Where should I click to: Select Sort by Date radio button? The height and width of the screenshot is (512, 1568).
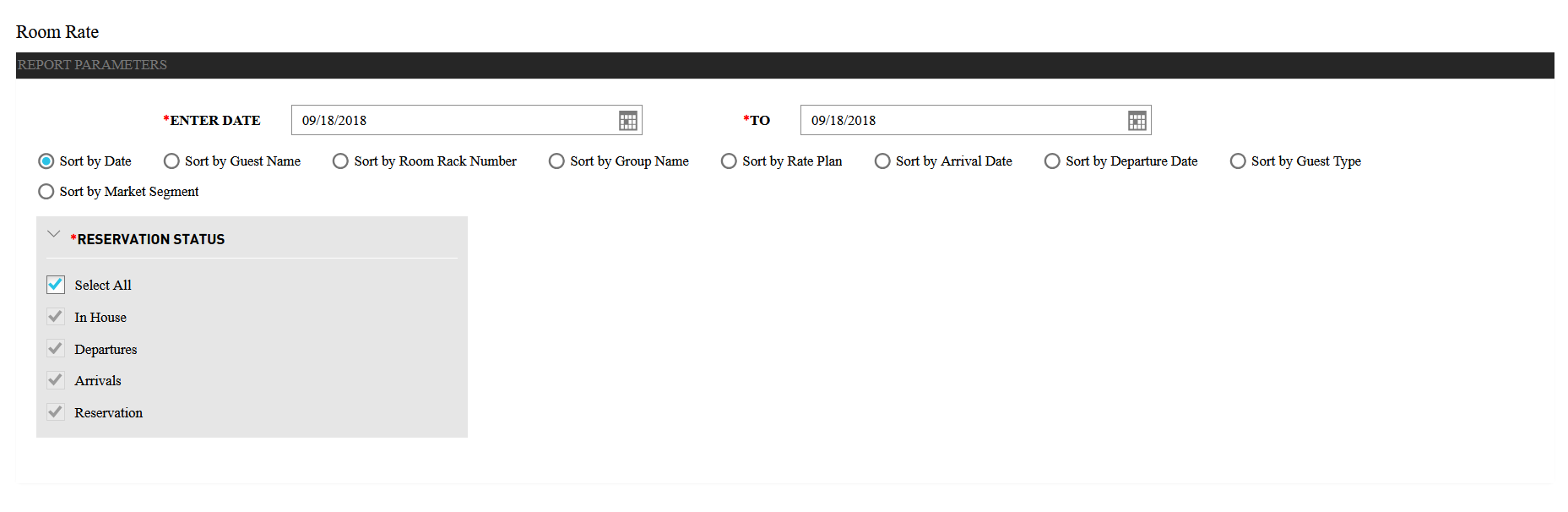coord(46,161)
